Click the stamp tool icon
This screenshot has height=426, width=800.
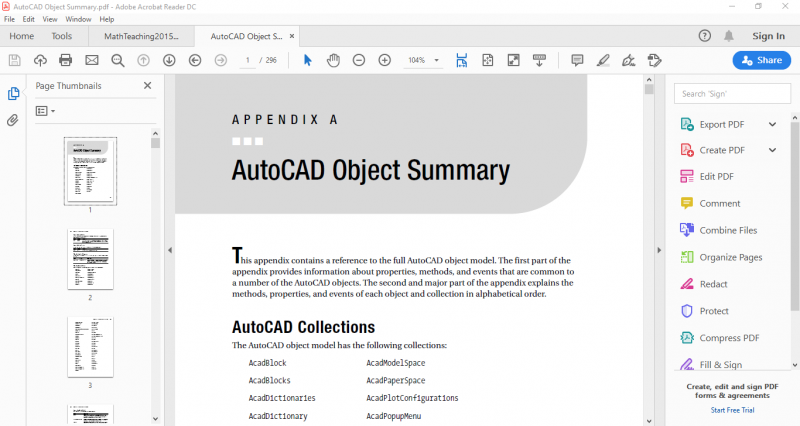[655, 60]
